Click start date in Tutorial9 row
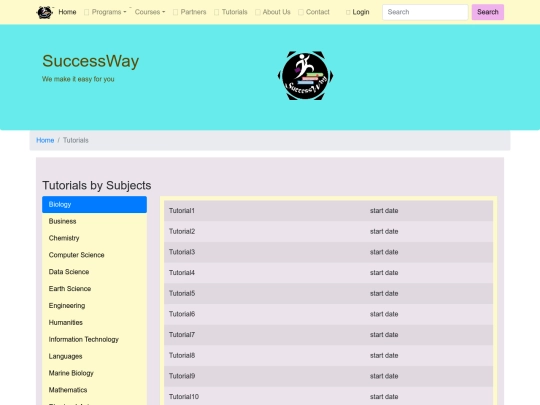This screenshot has height=405, width=540. (384, 376)
